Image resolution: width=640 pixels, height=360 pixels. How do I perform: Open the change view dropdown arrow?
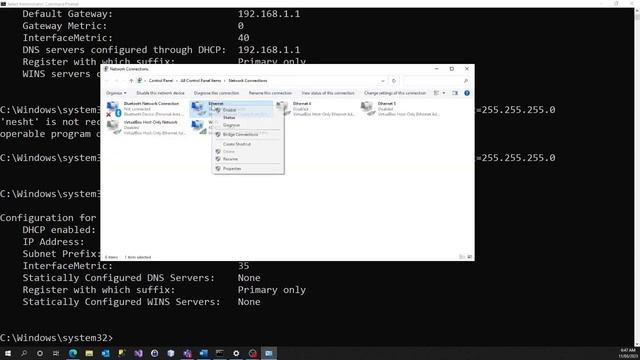coord(444,93)
